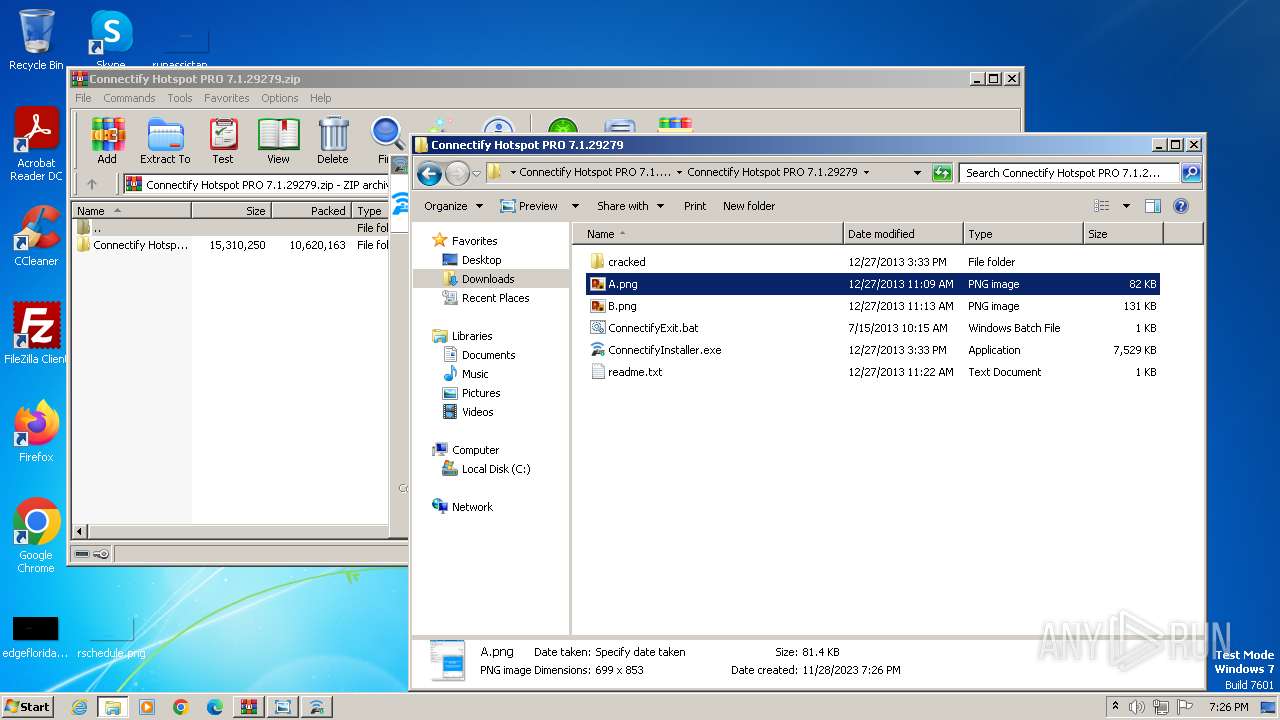Click the Explorer search input field
The image size is (1280, 720).
[x=1069, y=173]
